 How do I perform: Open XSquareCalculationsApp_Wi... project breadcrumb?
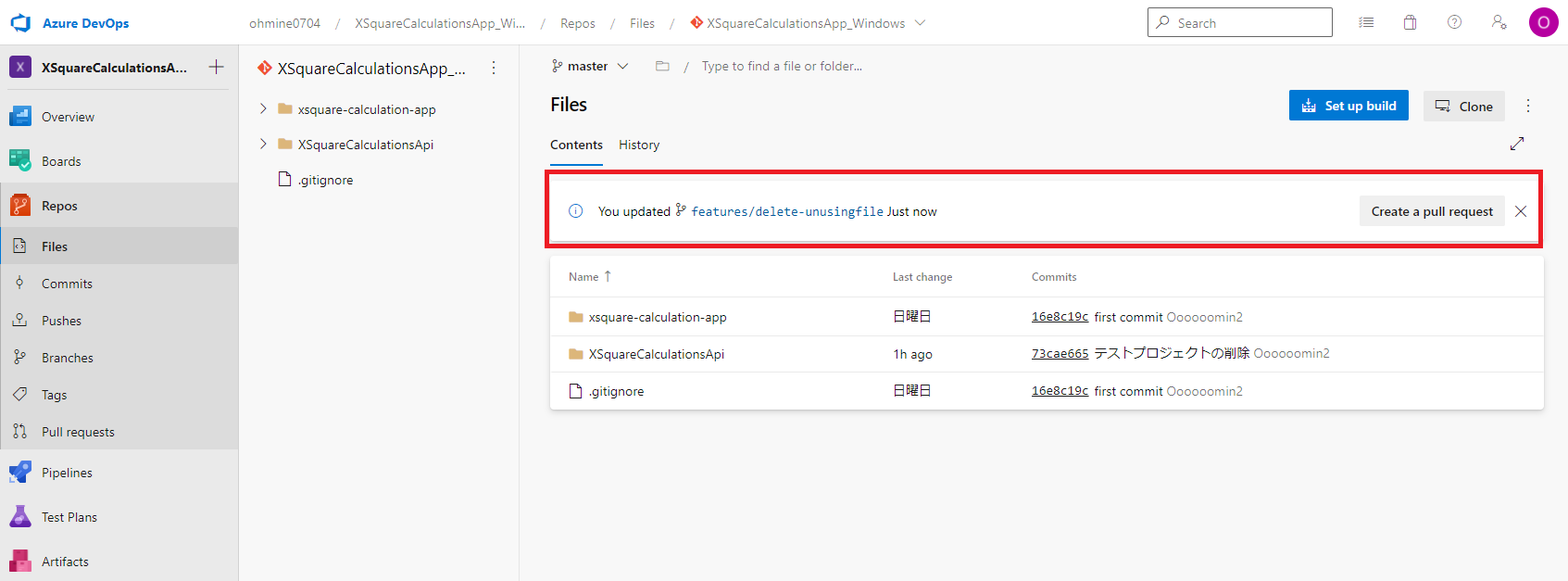(440, 23)
